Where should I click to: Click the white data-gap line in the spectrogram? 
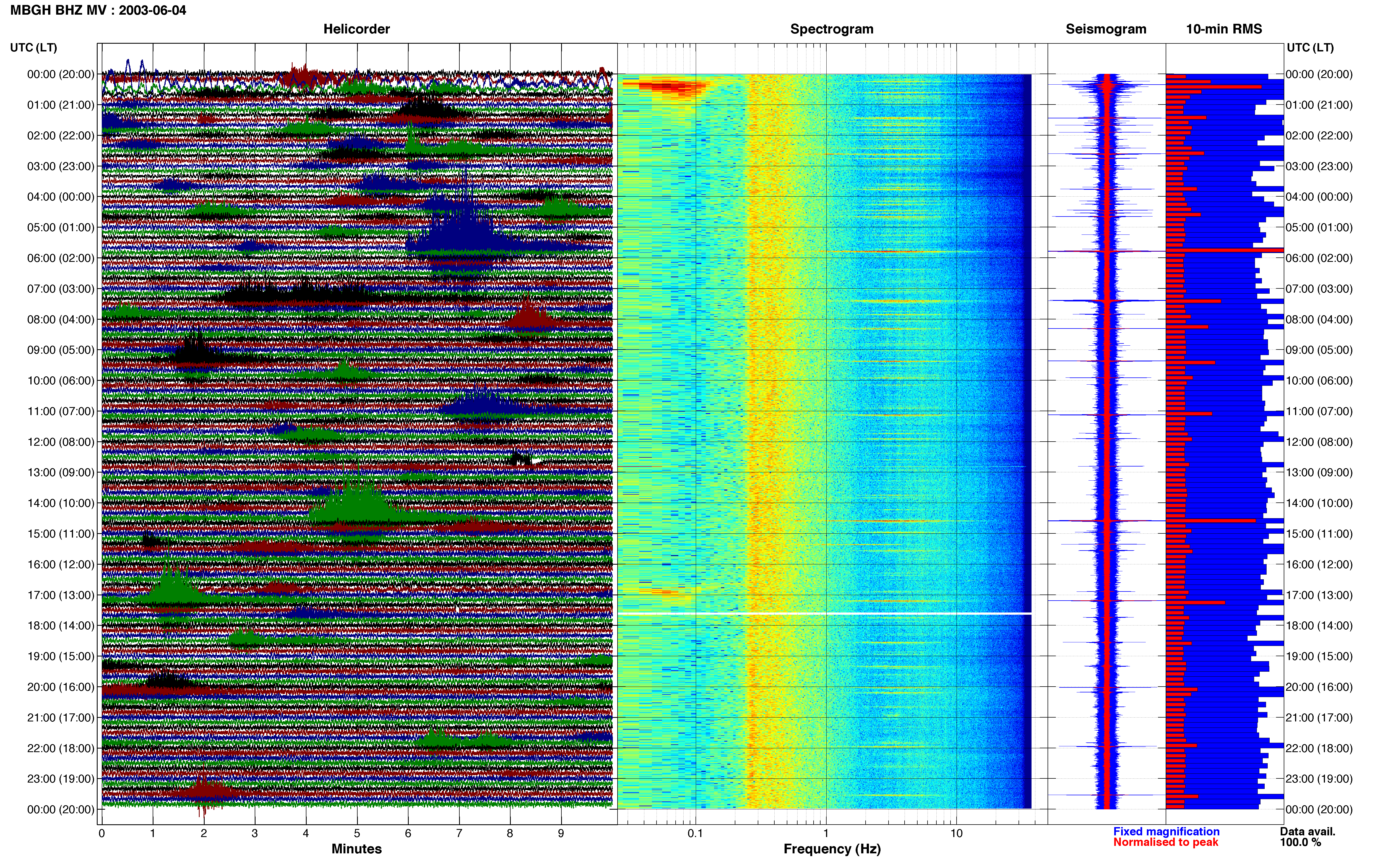pyautogui.click(x=825, y=613)
